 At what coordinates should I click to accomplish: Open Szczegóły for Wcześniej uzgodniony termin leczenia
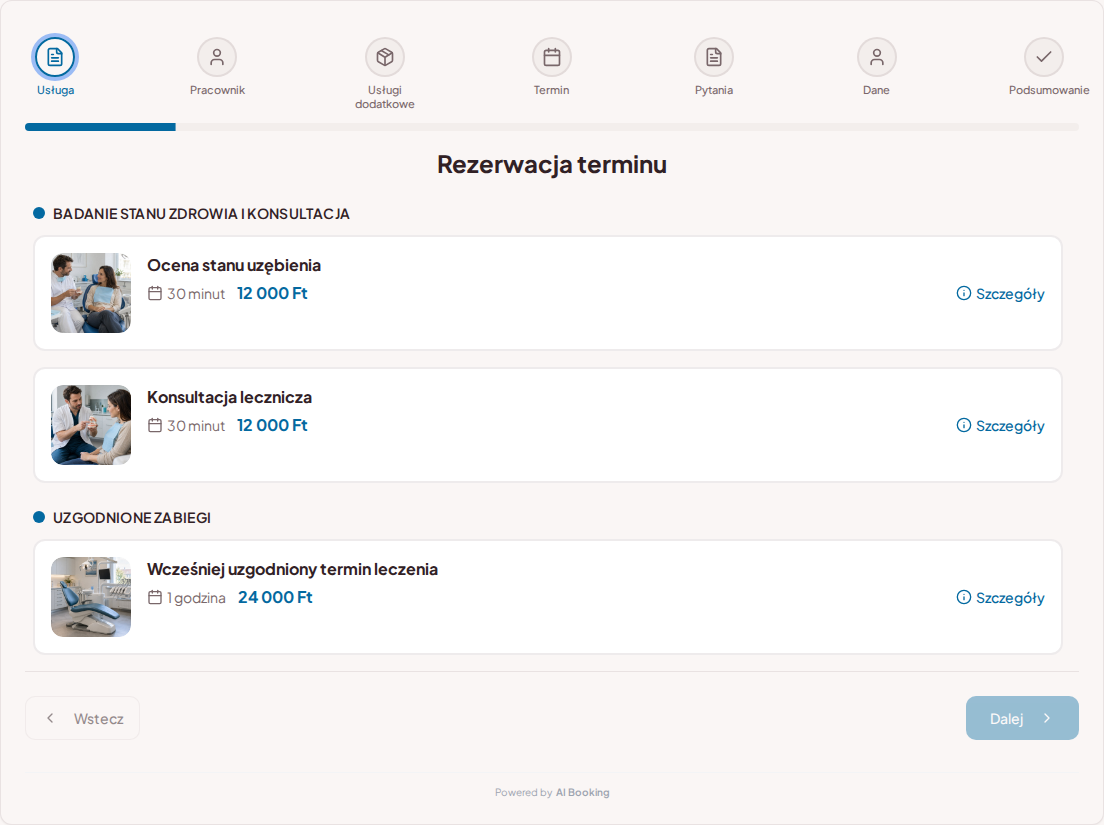1000,598
